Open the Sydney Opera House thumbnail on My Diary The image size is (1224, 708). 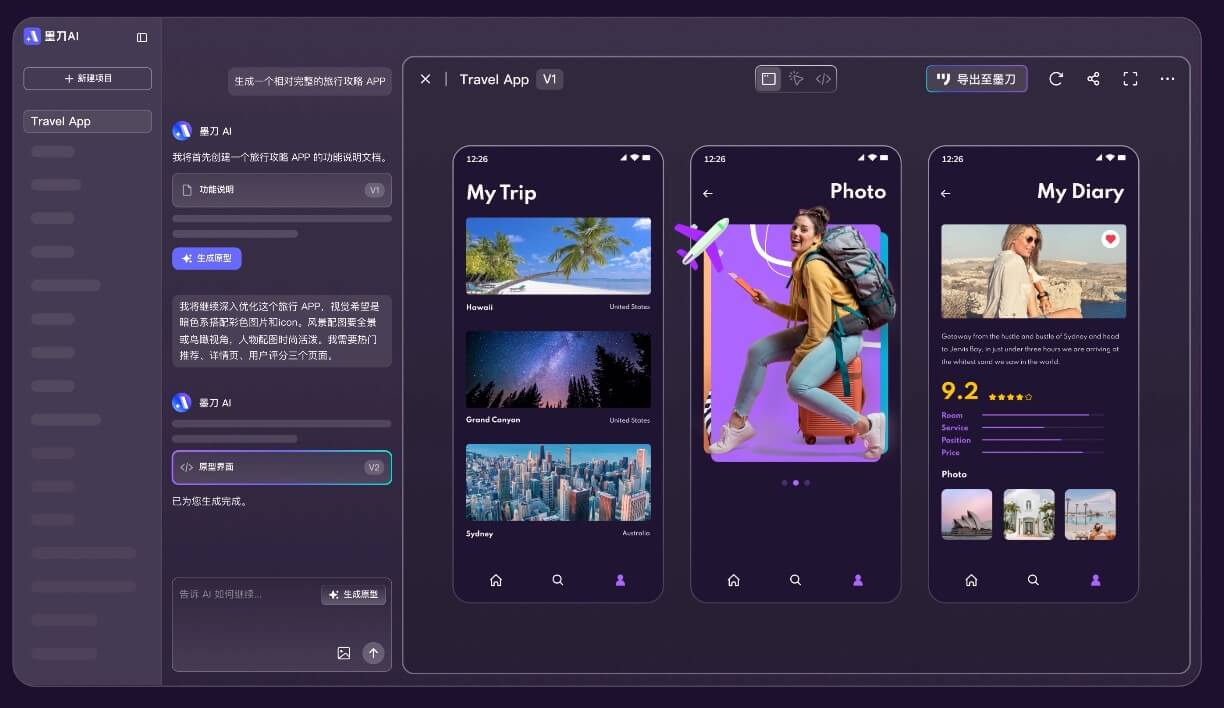tap(966, 514)
